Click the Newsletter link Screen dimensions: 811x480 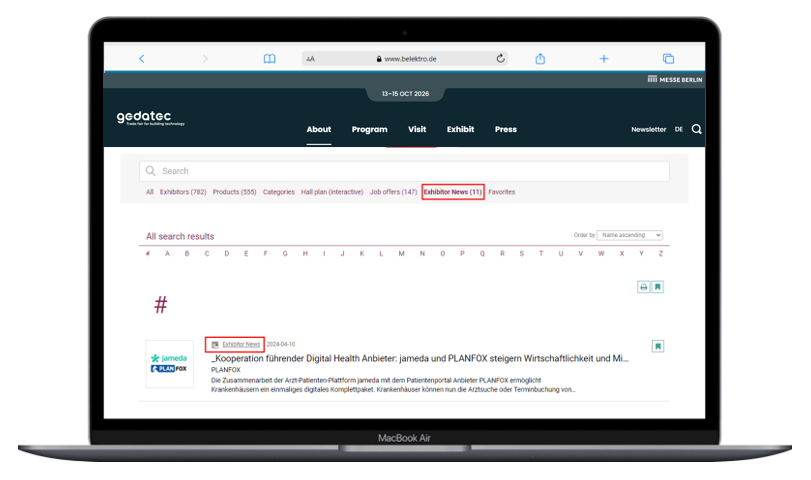(649, 129)
